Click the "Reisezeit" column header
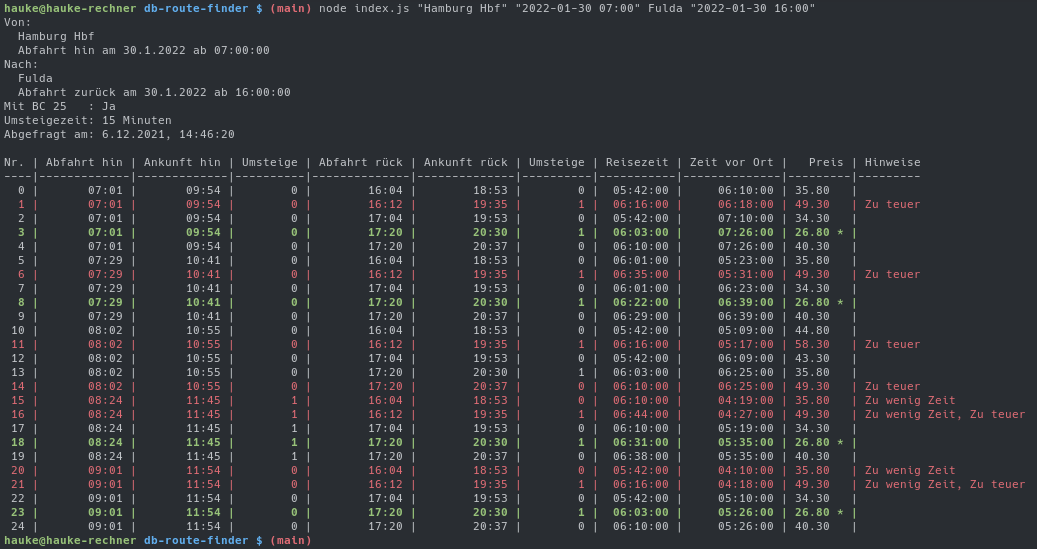Screen dimensions: 1037x549 [x=637, y=162]
